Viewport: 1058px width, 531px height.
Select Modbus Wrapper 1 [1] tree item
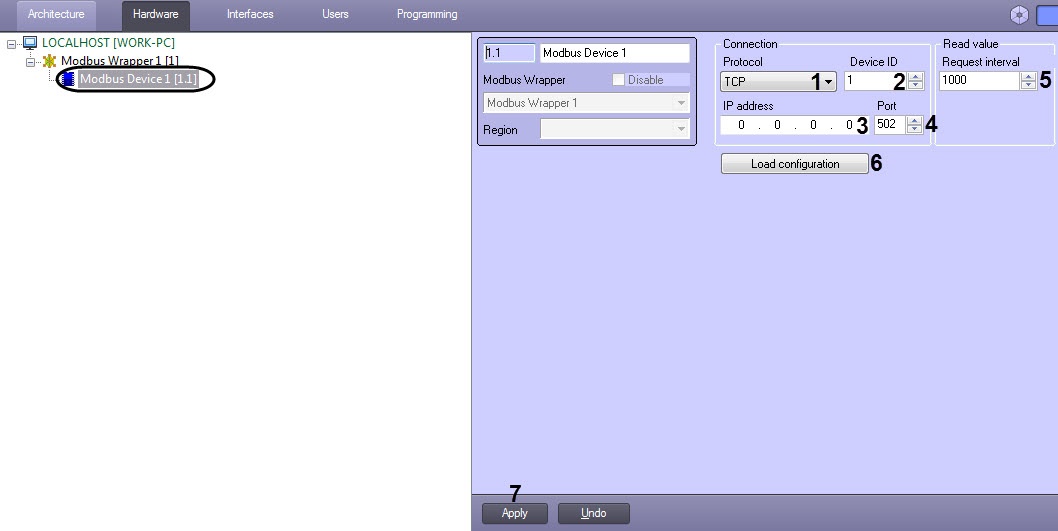pos(119,61)
